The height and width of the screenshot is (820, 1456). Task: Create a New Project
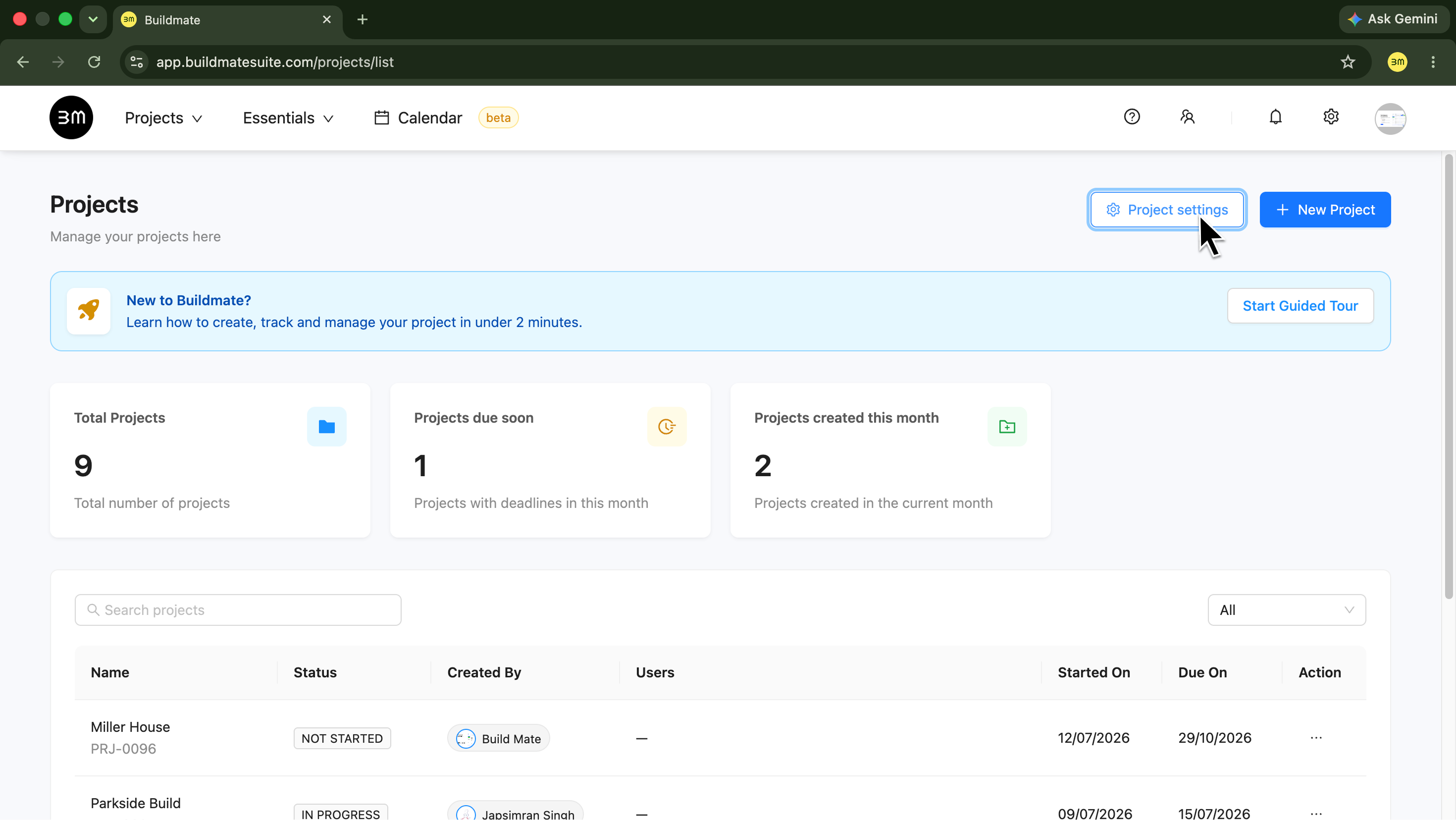tap(1325, 210)
